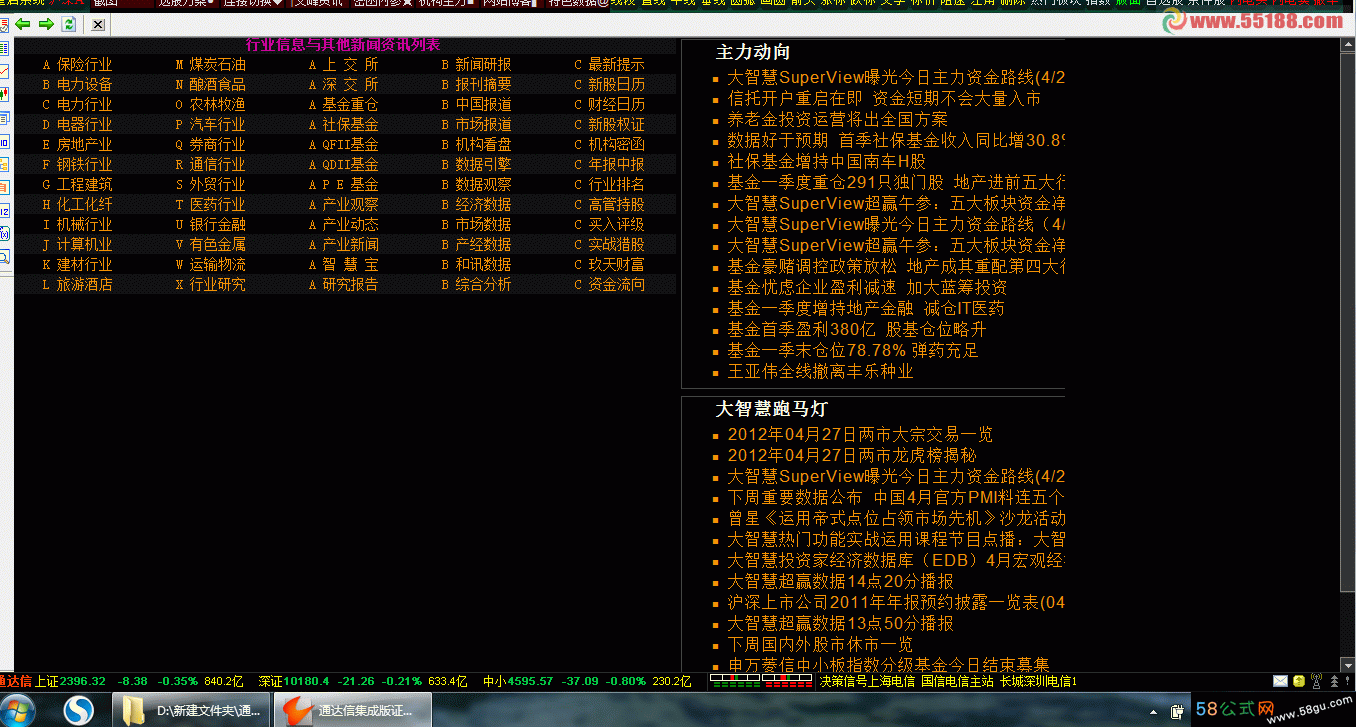
Task: Select 有色金属 industry entry
Action: pyautogui.click(x=217, y=245)
